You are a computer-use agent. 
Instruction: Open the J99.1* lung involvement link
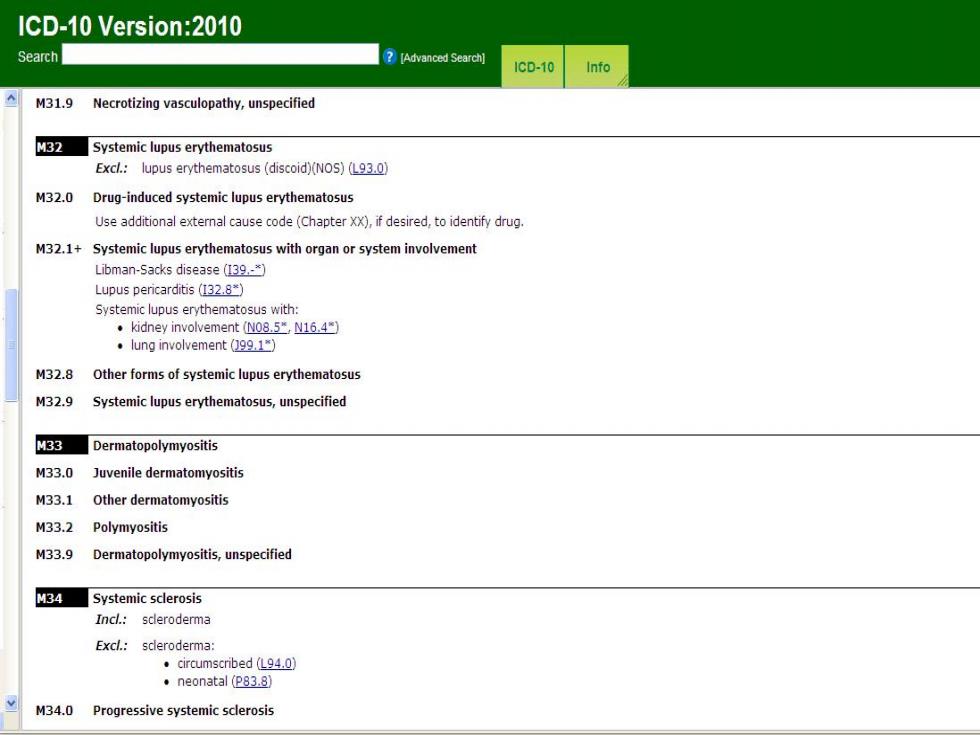coord(253,345)
